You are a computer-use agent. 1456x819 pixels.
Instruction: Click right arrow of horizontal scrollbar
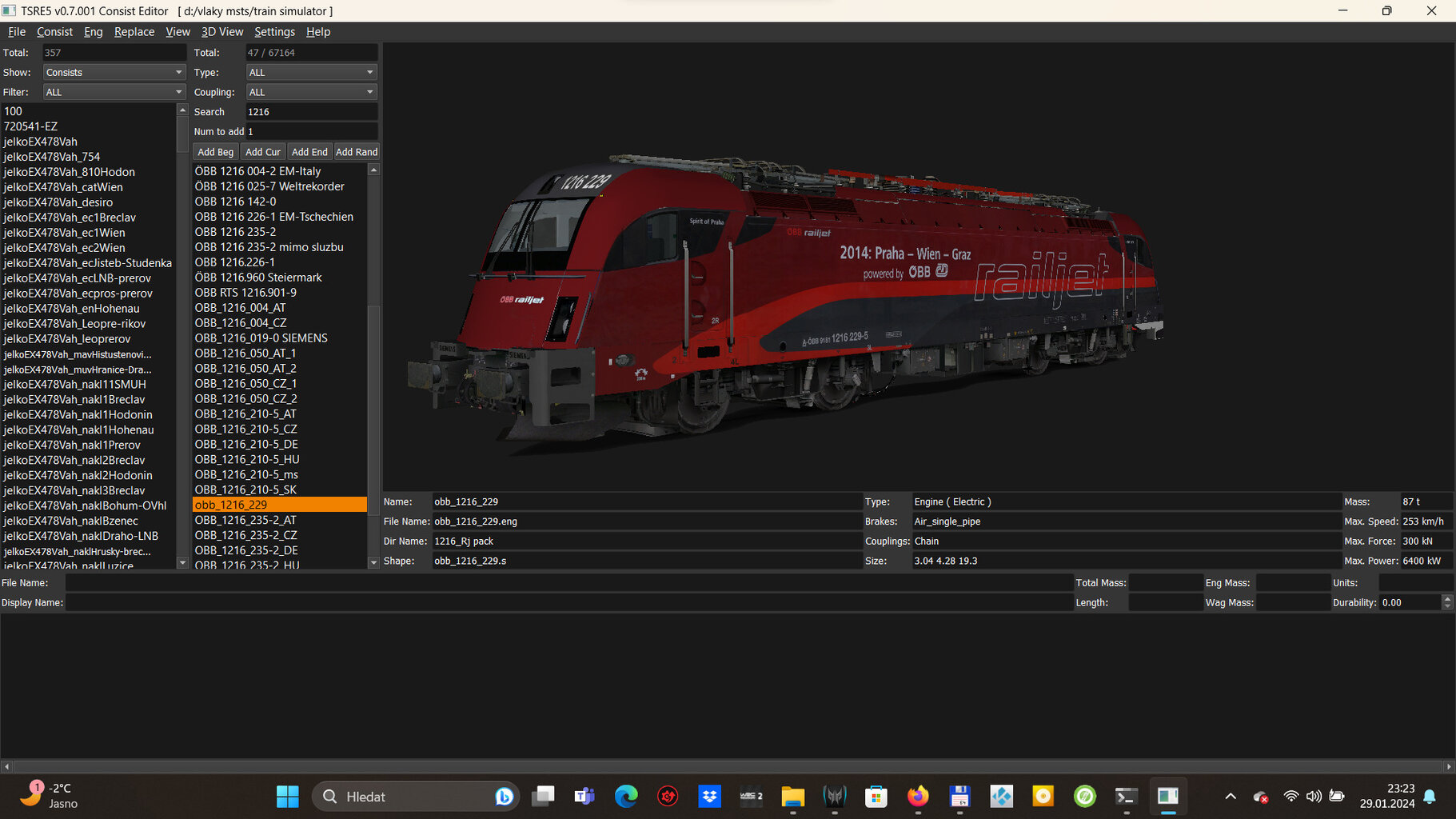(1449, 766)
